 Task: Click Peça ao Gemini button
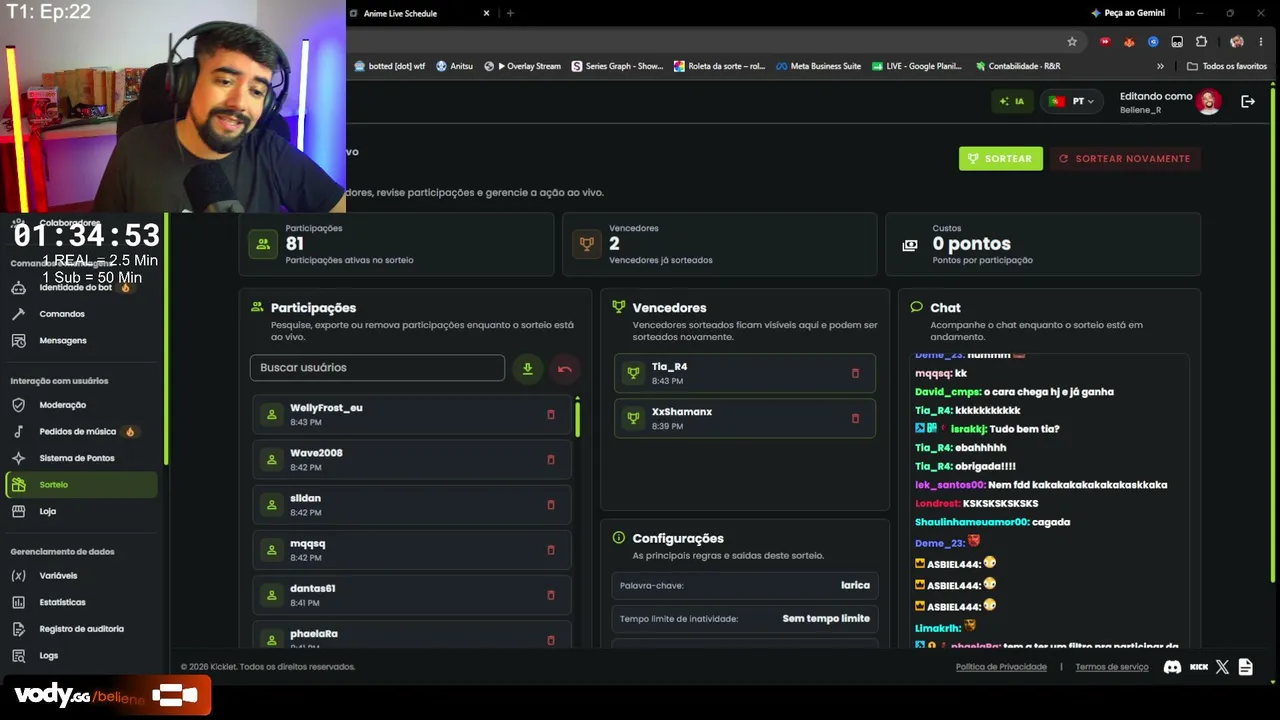tap(1127, 13)
